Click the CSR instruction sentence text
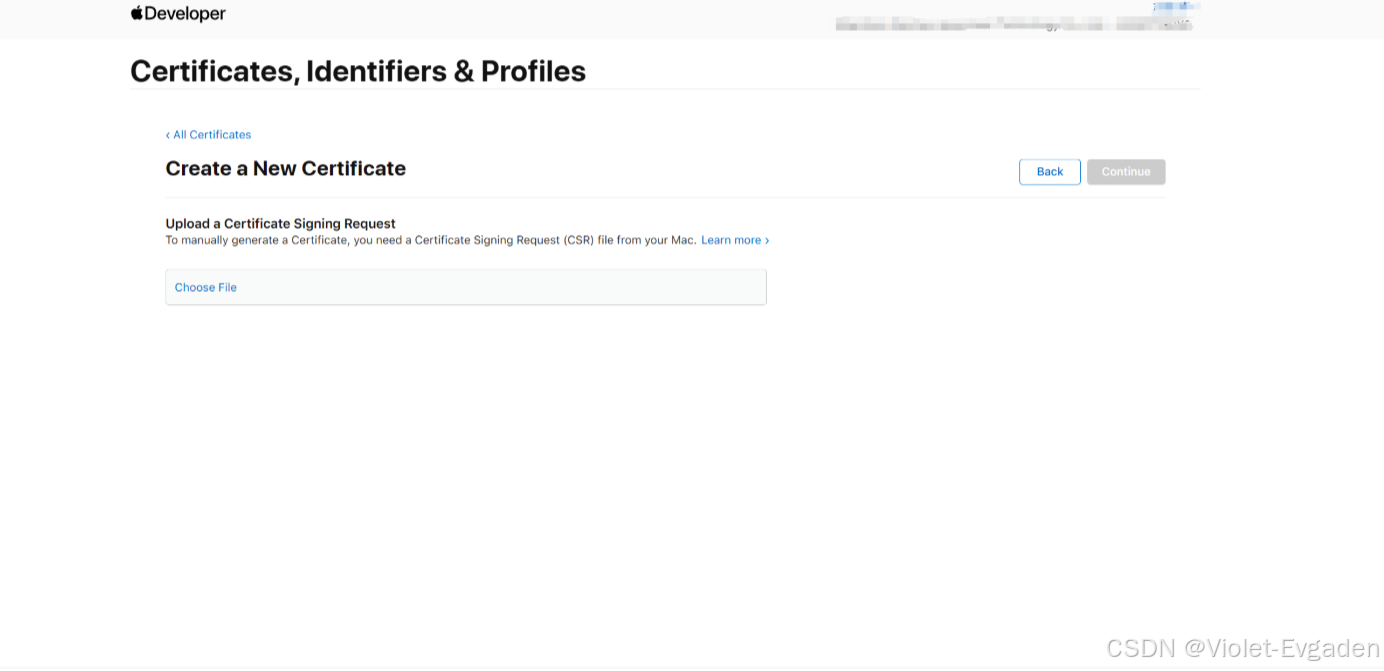 click(430, 241)
